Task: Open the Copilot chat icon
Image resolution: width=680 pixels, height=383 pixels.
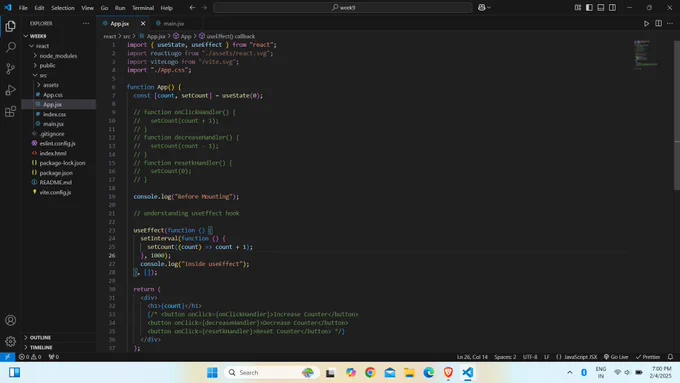Action: click(481, 7)
